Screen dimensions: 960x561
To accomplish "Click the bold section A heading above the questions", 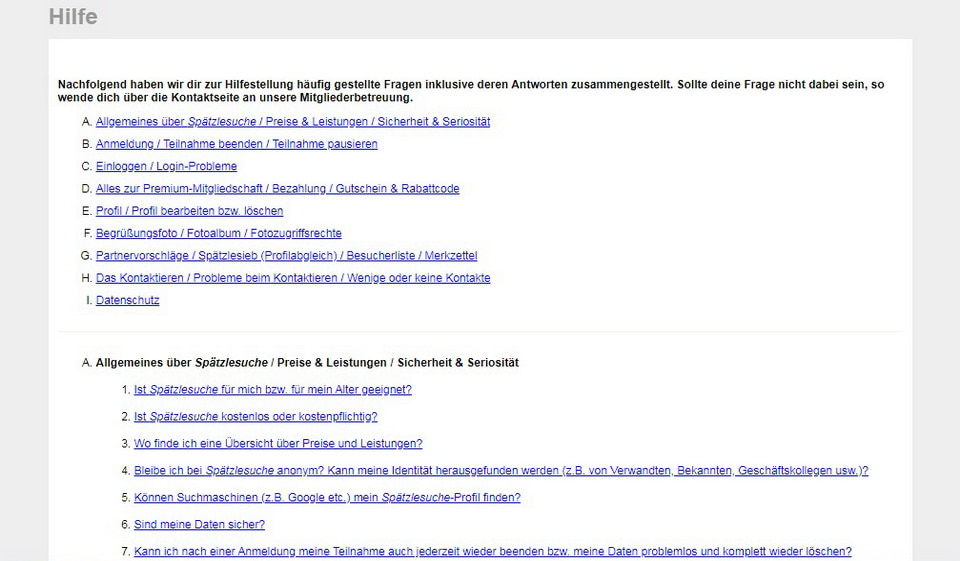I will click(x=306, y=363).
